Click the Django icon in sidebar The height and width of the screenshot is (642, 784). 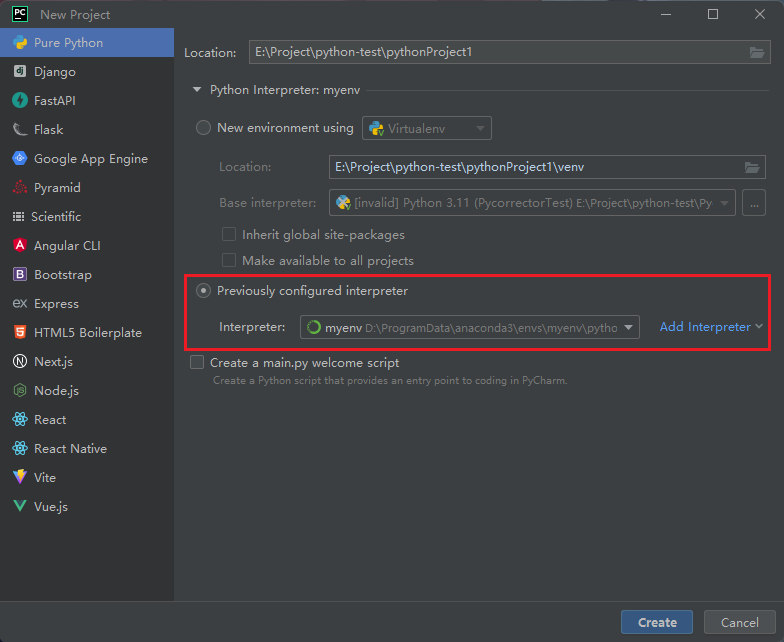(x=20, y=72)
